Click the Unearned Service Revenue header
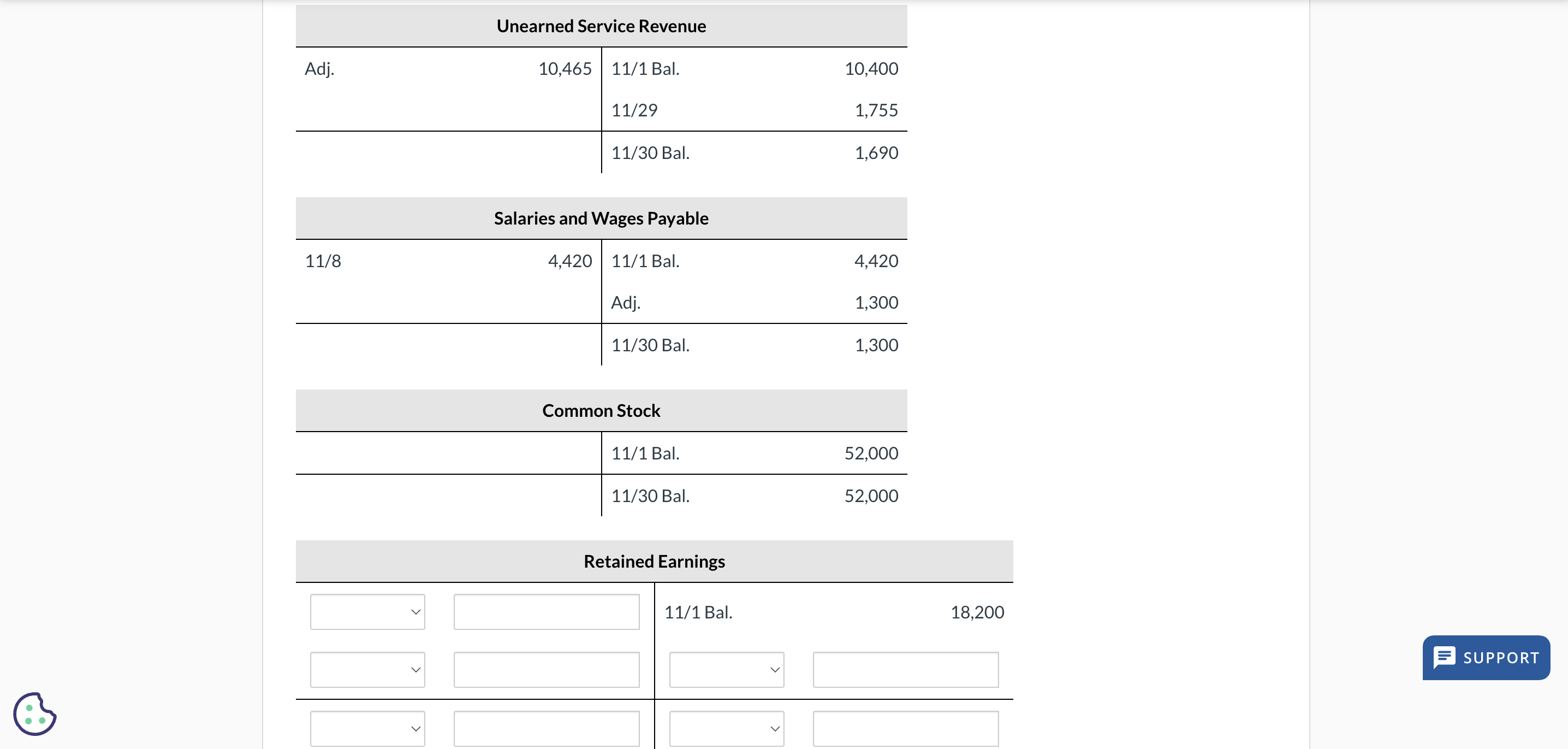This screenshot has width=1568, height=749. pyautogui.click(x=601, y=26)
